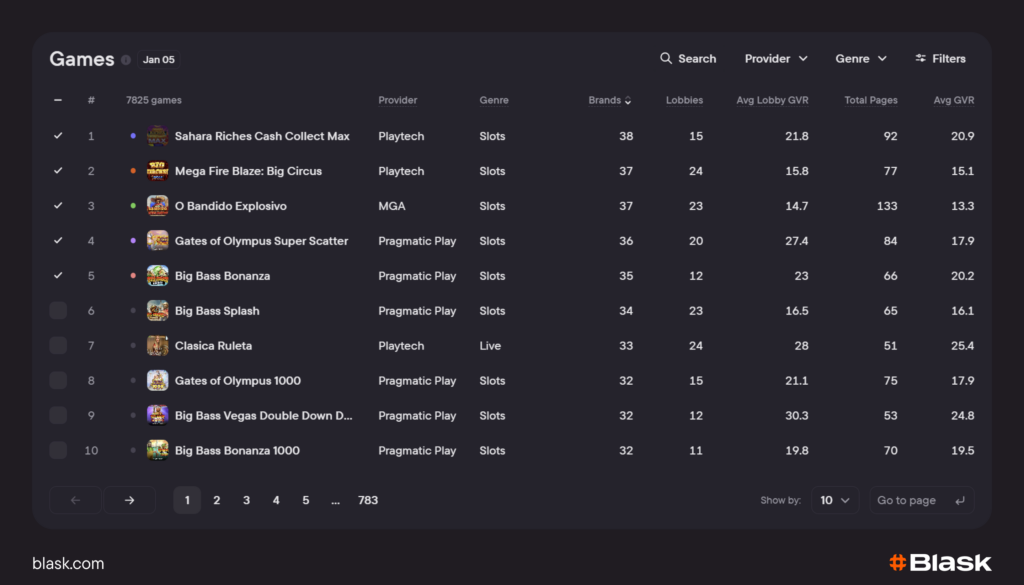Open the Gates of Olympus 1000 game name

[x=237, y=381]
